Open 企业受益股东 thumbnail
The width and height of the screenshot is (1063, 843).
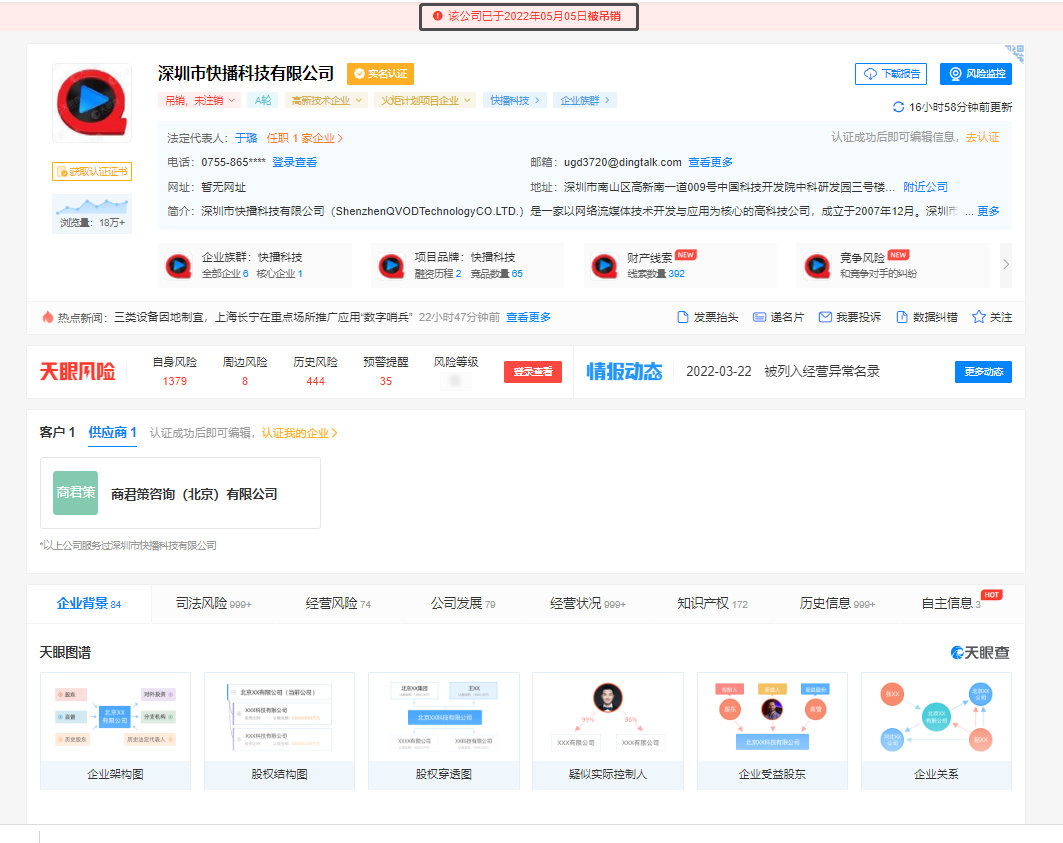point(772,731)
